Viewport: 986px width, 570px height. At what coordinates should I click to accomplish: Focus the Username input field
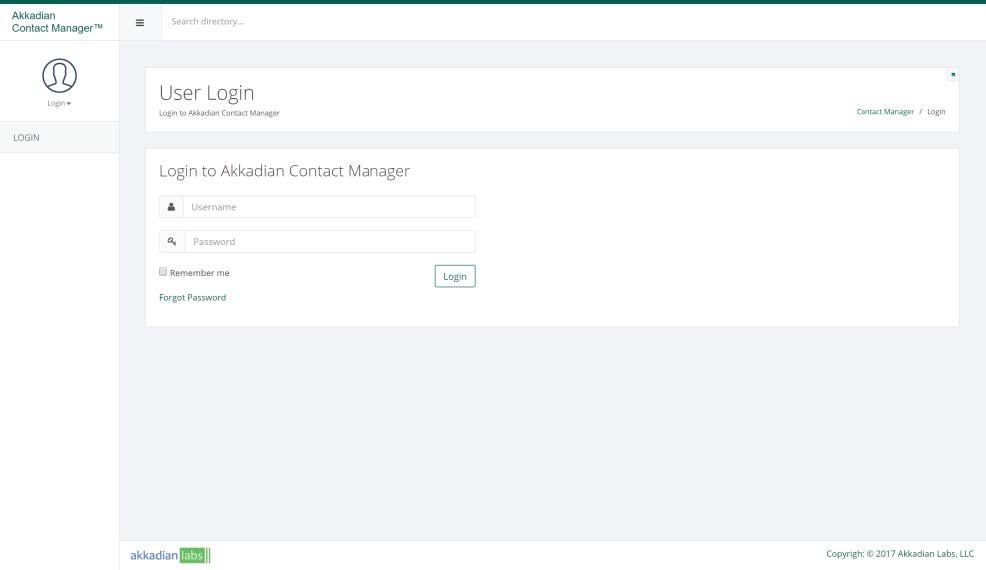[329, 206]
